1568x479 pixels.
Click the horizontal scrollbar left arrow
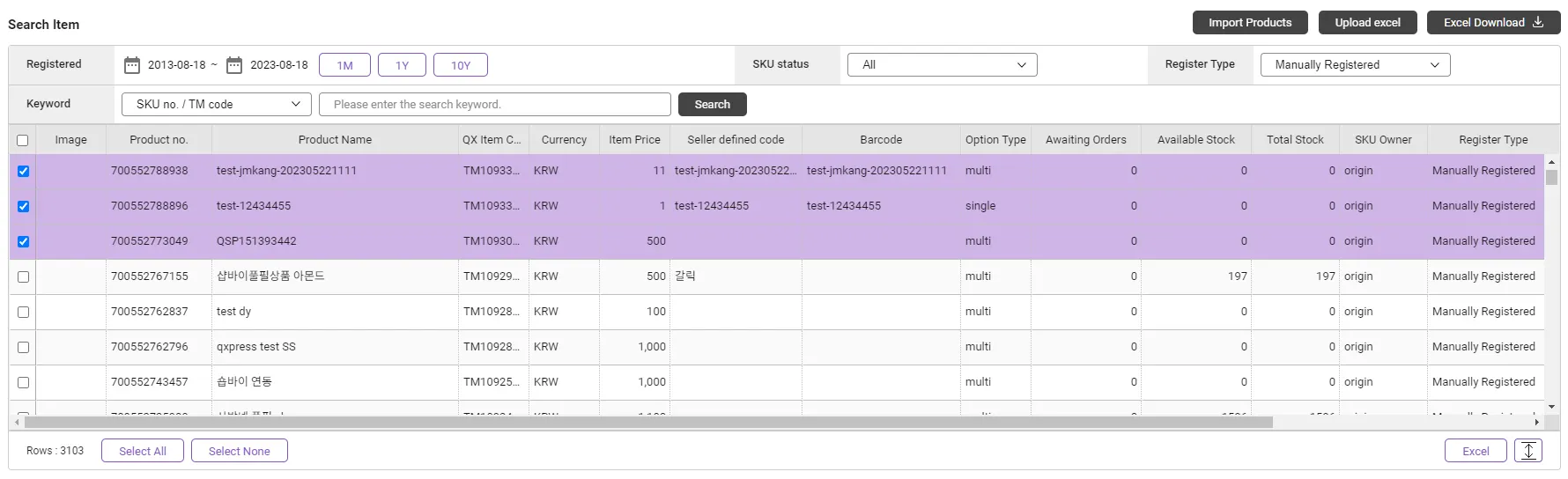point(17,423)
